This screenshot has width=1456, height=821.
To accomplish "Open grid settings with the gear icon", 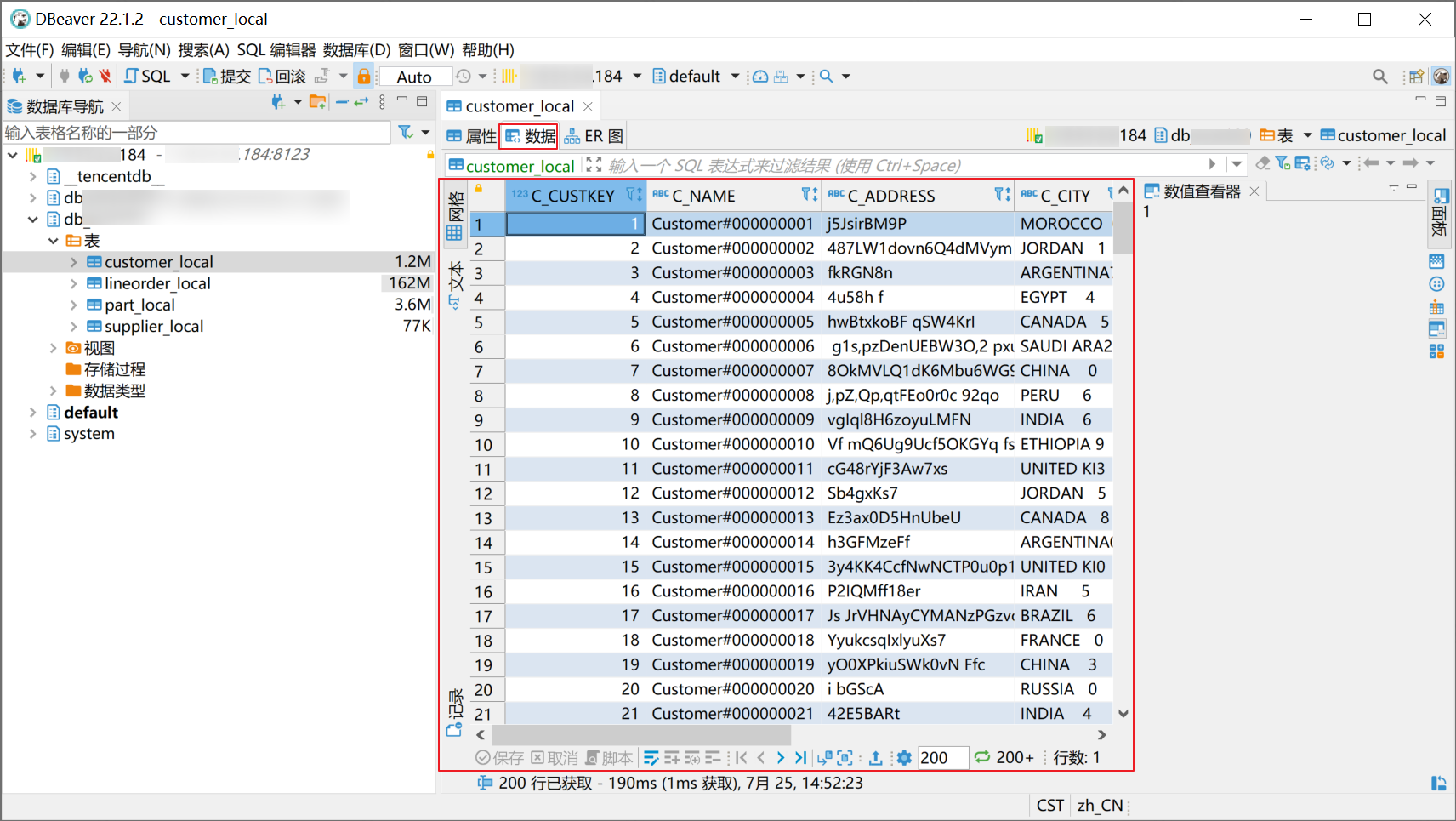I will (903, 757).
